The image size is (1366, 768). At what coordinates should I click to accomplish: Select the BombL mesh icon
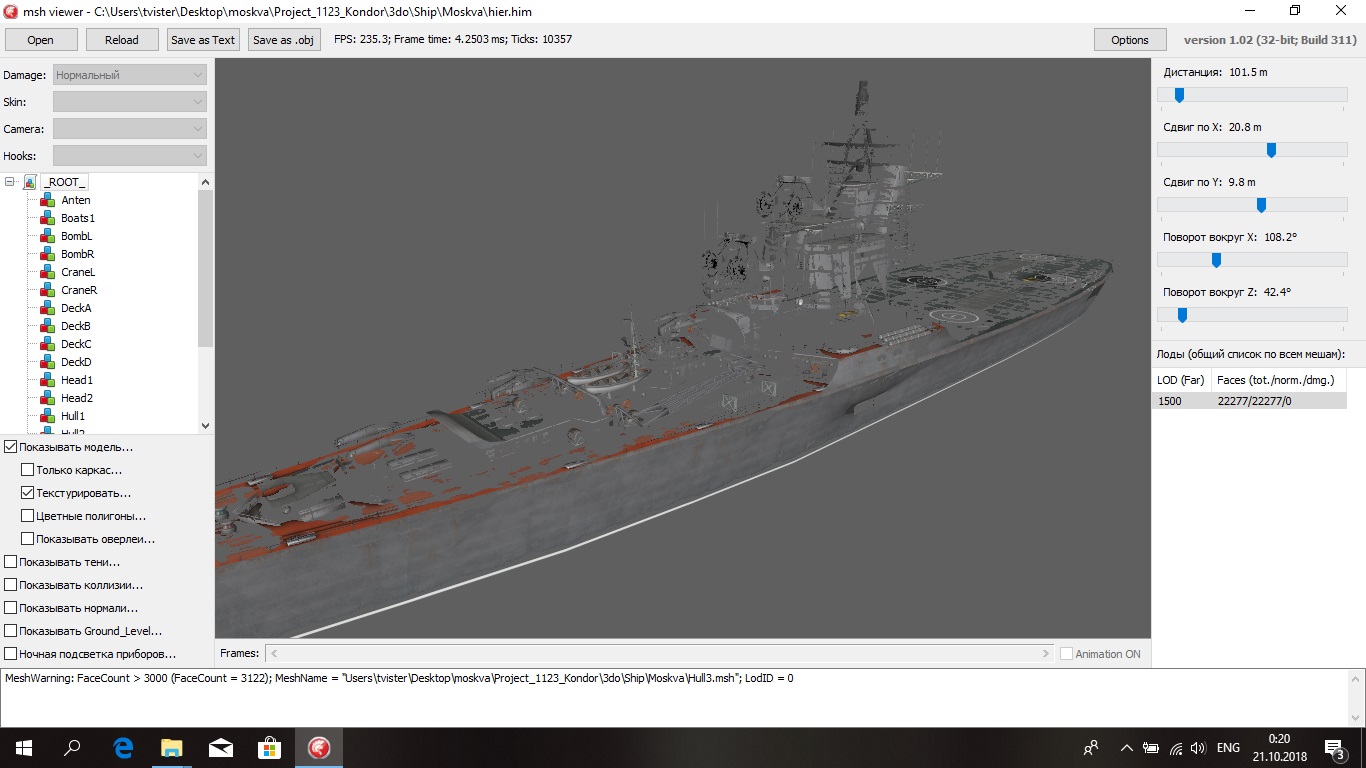48,236
